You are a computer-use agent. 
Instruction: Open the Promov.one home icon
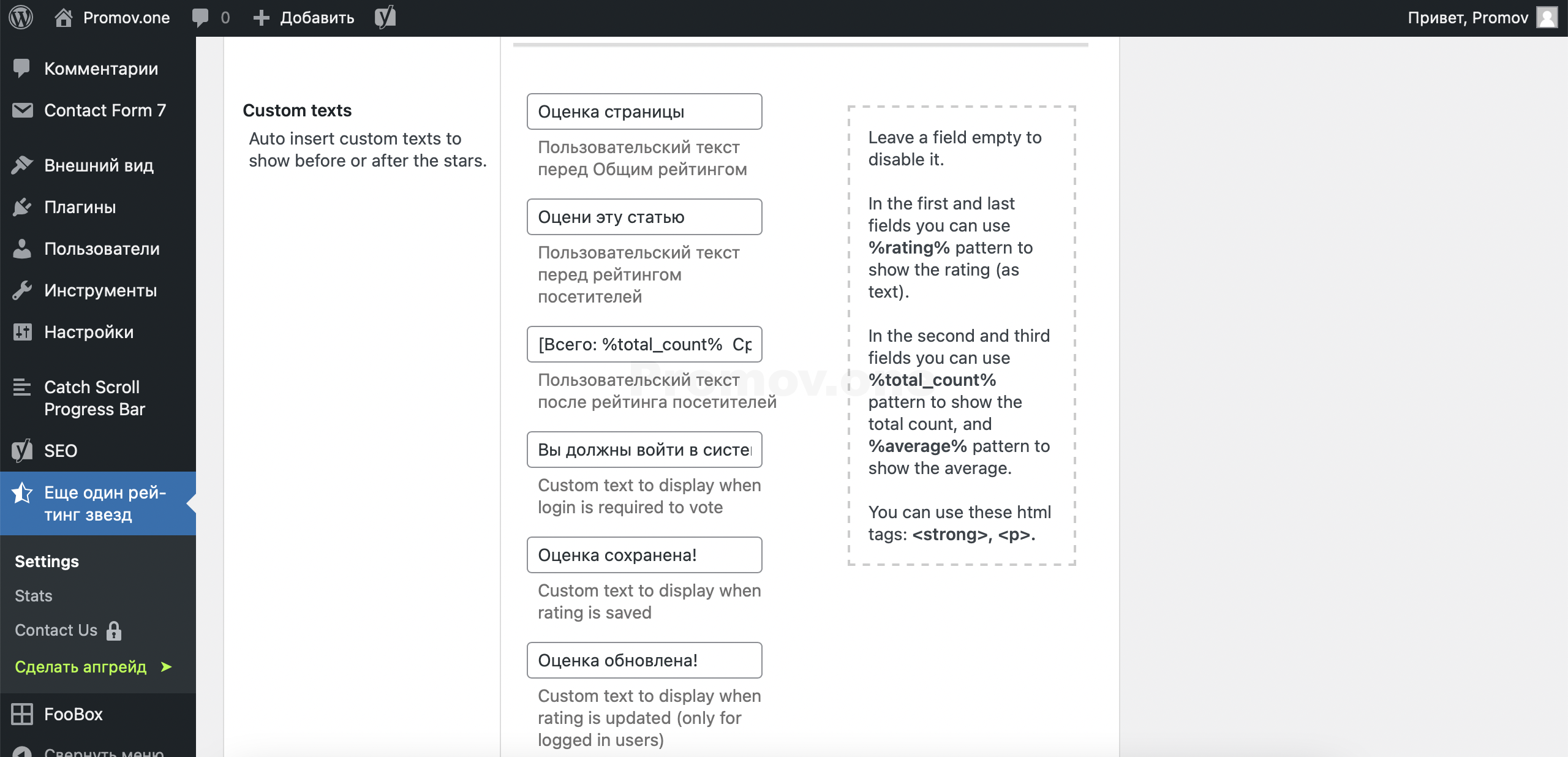[64, 17]
